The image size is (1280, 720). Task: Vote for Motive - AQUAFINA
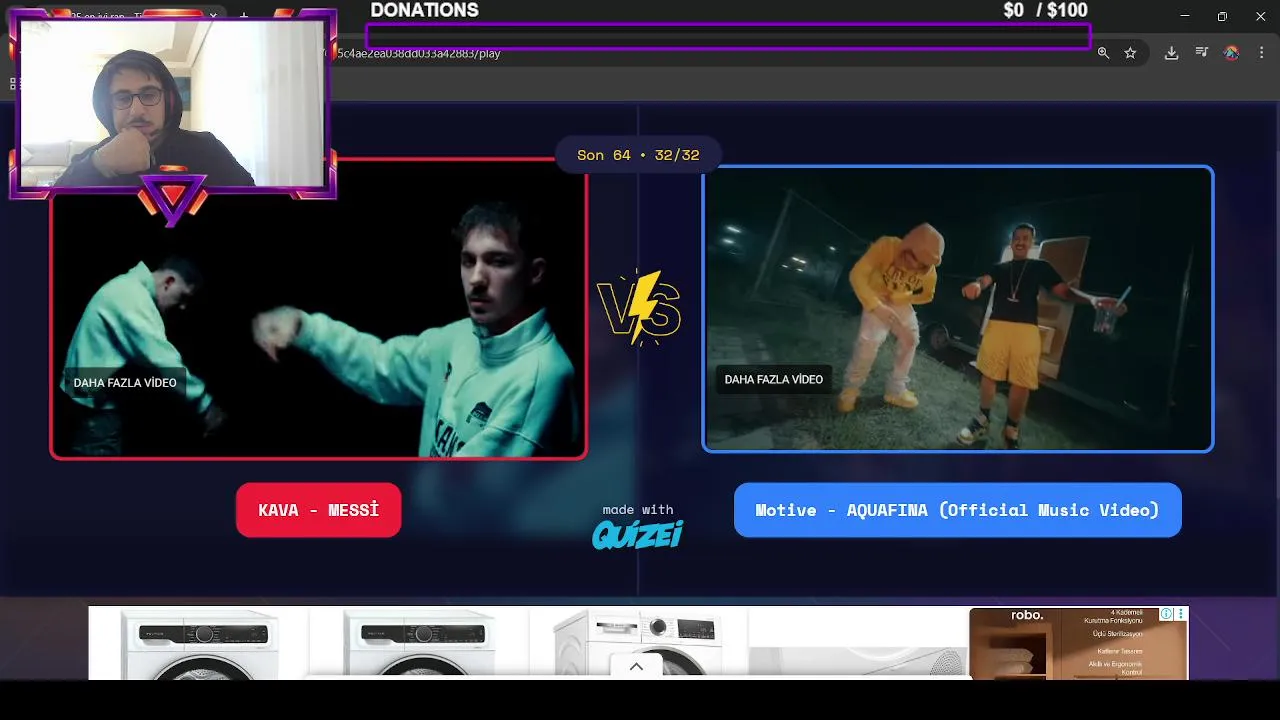click(x=957, y=510)
